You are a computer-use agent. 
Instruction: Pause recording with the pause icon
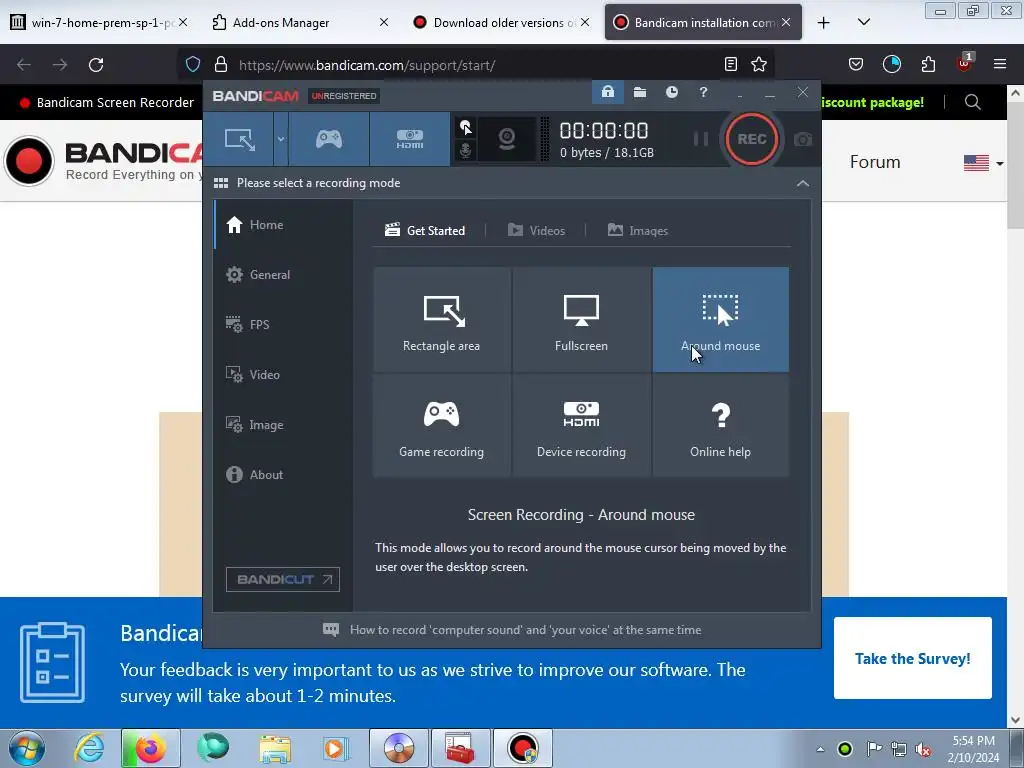(x=701, y=139)
